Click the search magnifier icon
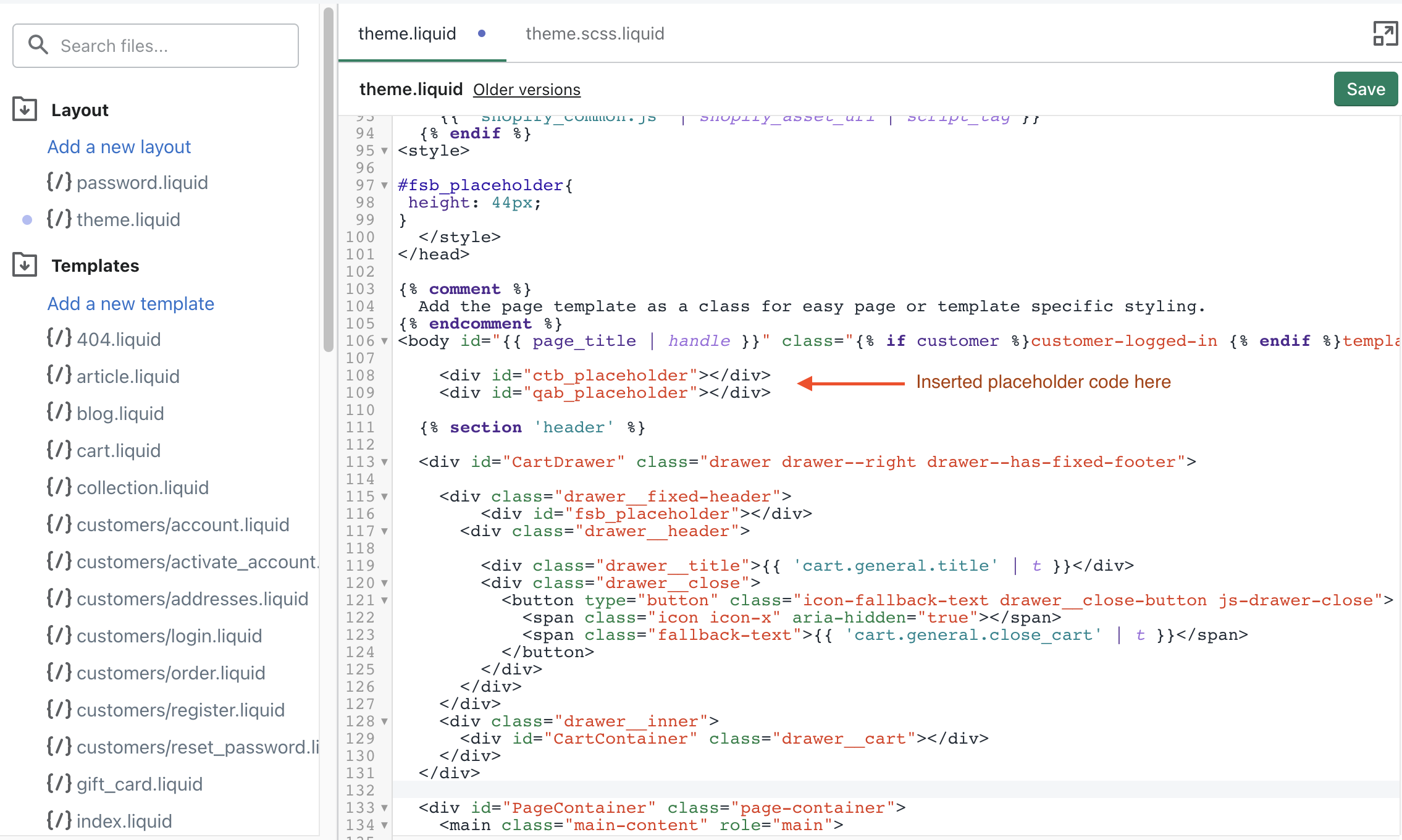1402x840 pixels. [38, 45]
